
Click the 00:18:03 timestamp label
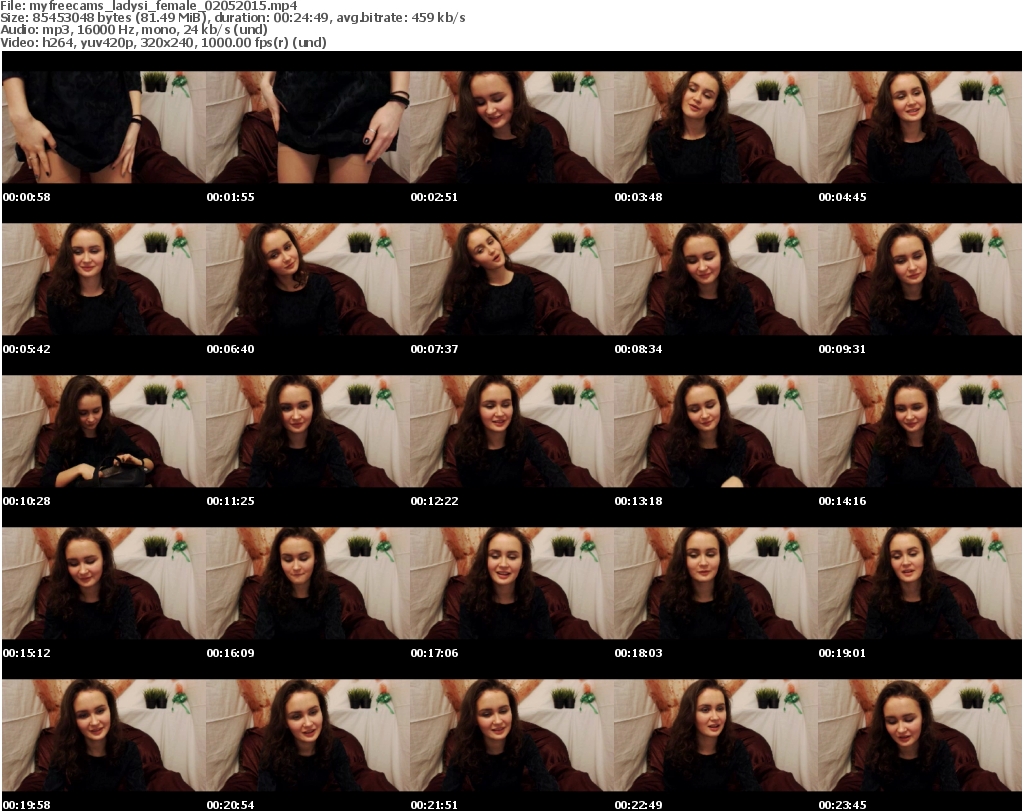click(x=638, y=653)
